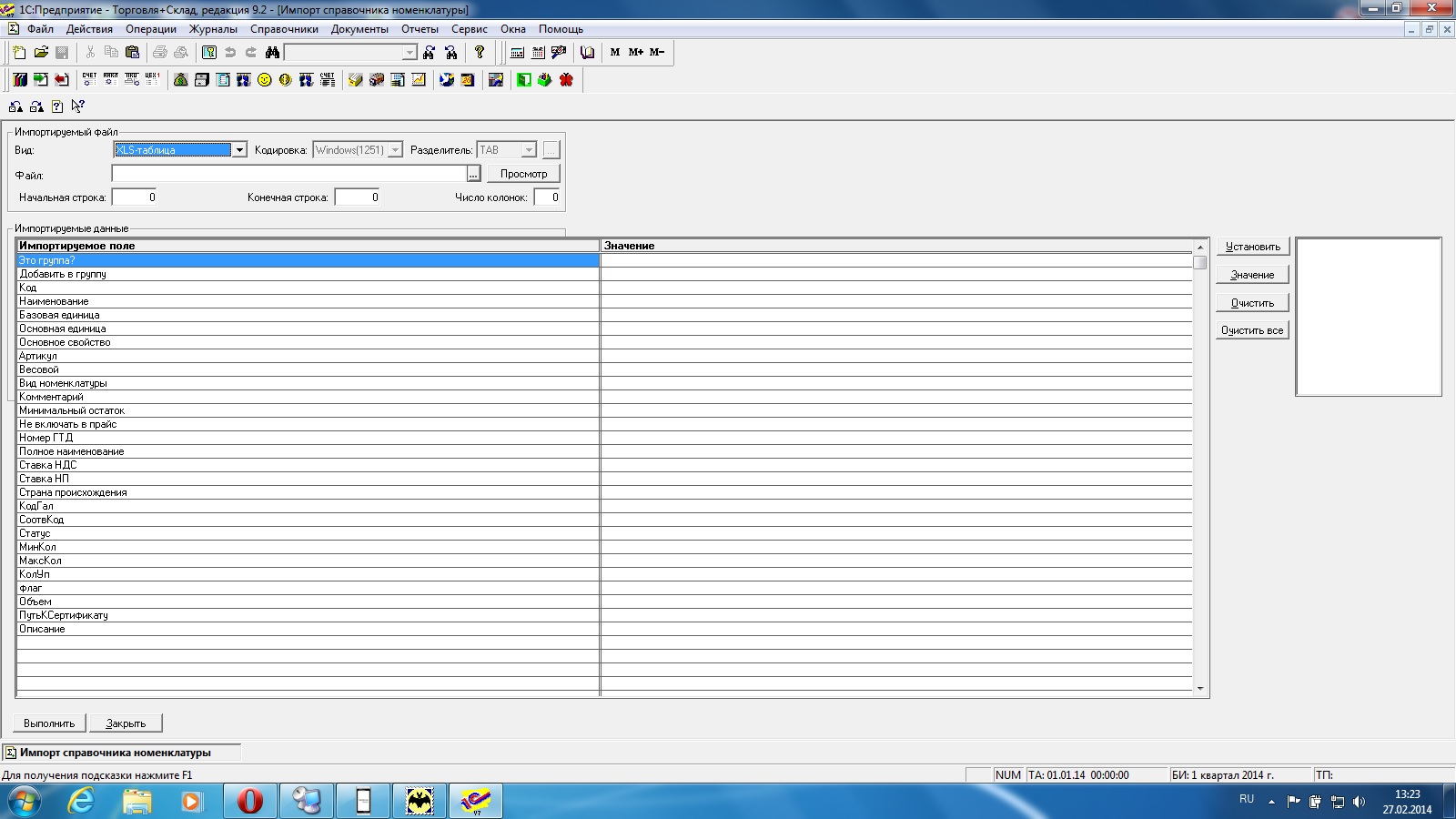Click the binoculars search icon
The height and width of the screenshot is (819, 1456).
pos(272,53)
